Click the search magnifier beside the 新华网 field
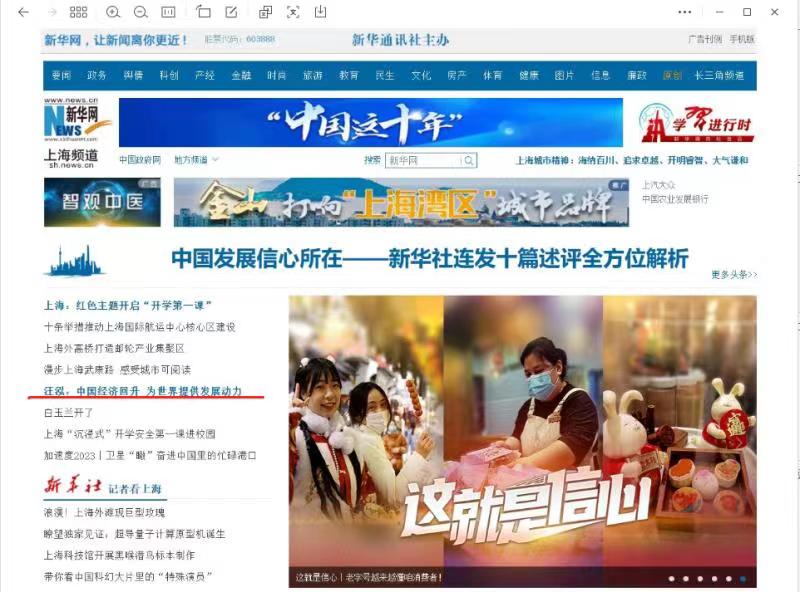This screenshot has width=800, height=592. click(x=468, y=160)
